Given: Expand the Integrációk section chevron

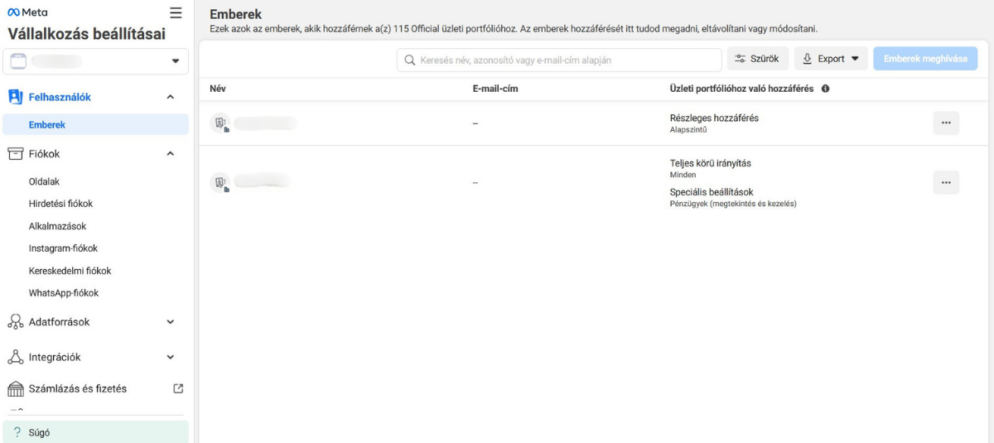Looking at the screenshot, I should [170, 355].
